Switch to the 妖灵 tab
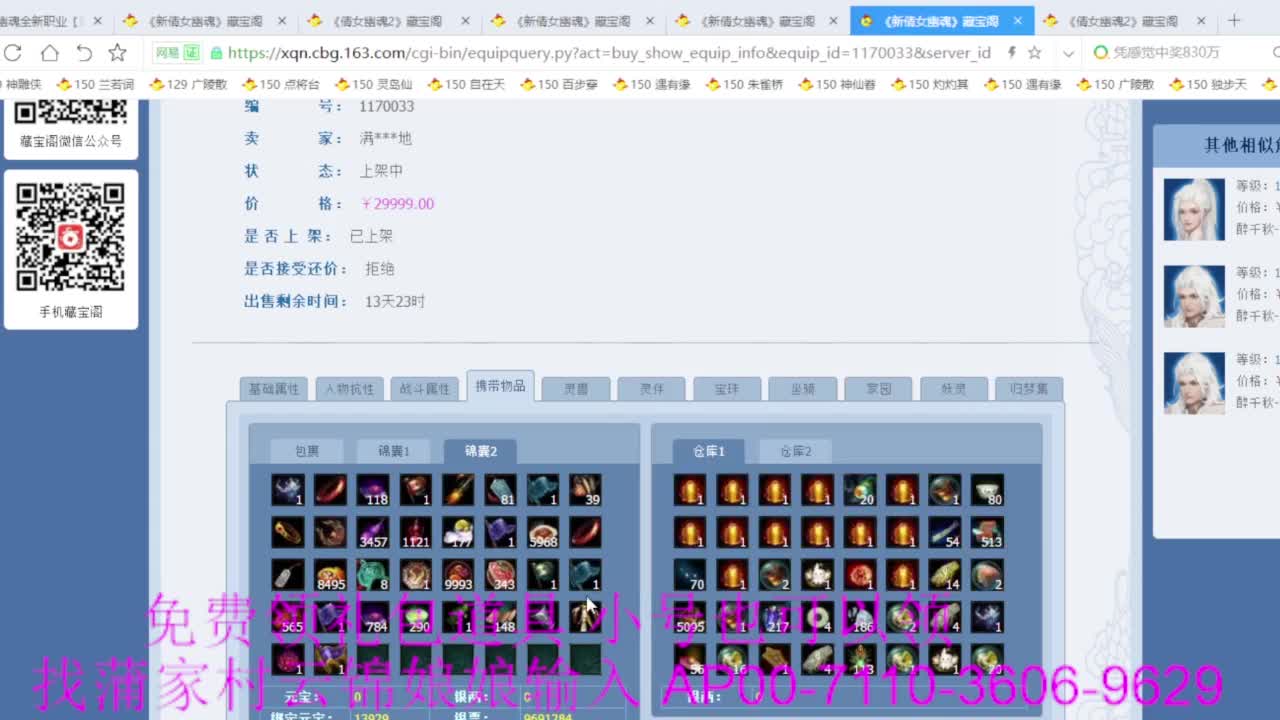This screenshot has height=720, width=1280. [x=954, y=389]
